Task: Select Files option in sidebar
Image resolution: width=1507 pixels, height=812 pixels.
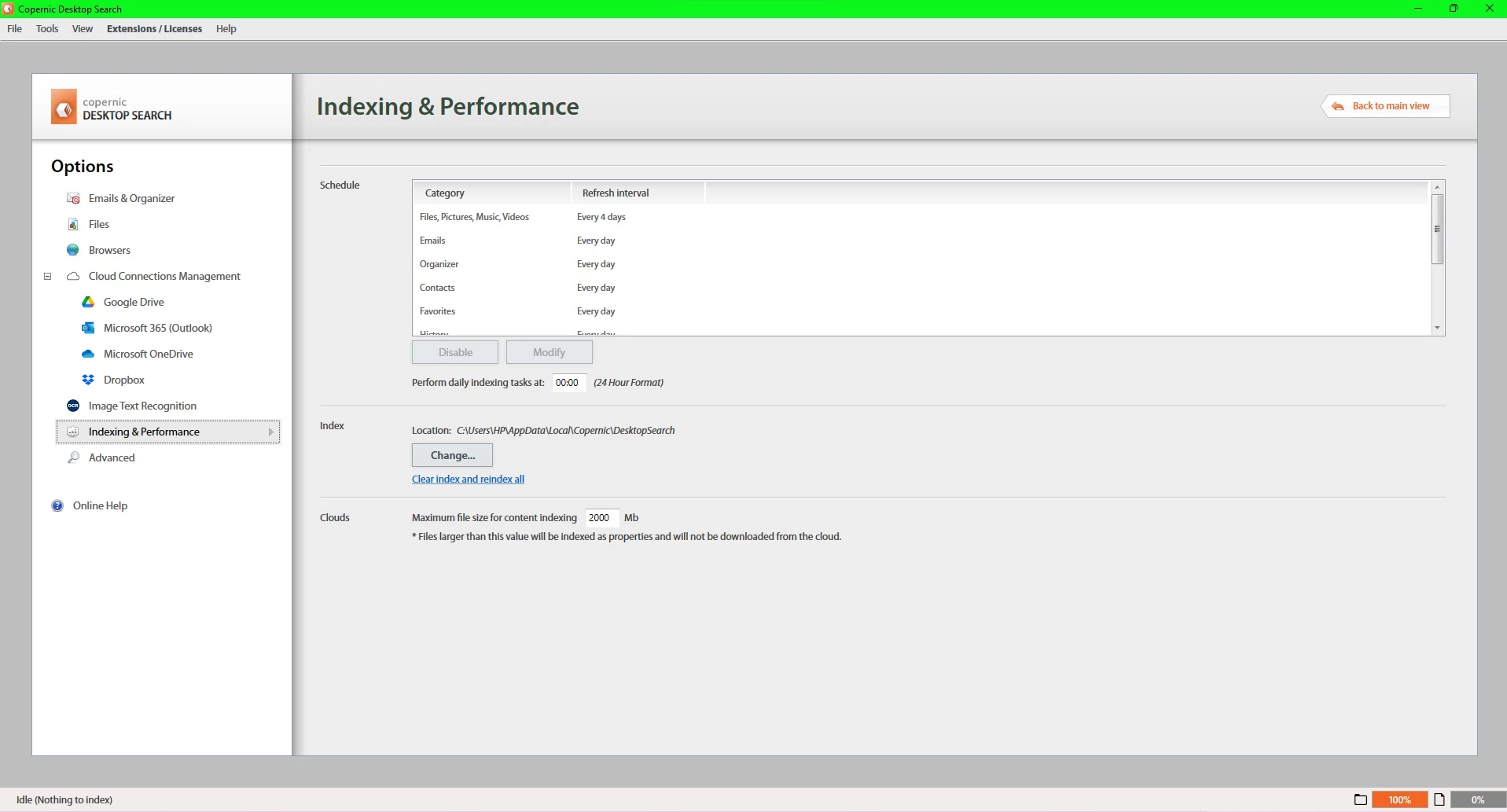Action: click(x=99, y=224)
